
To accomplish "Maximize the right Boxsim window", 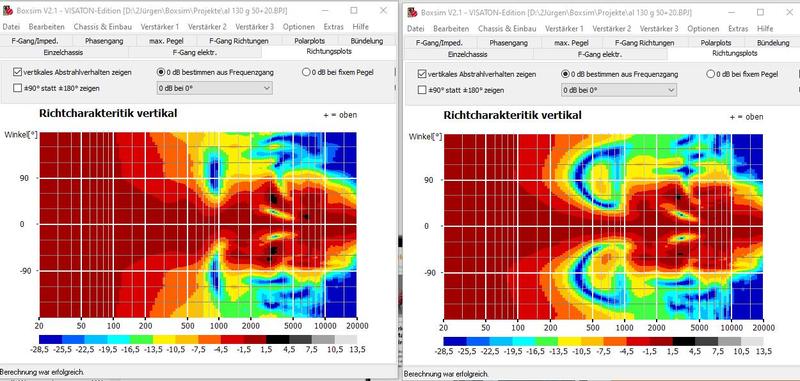I will pyautogui.click(x=760, y=12).
